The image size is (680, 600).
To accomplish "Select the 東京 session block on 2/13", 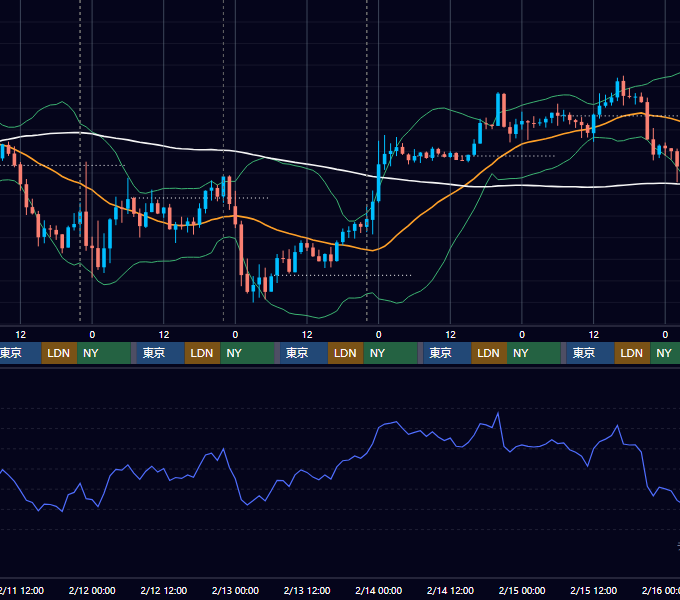I will click(304, 353).
